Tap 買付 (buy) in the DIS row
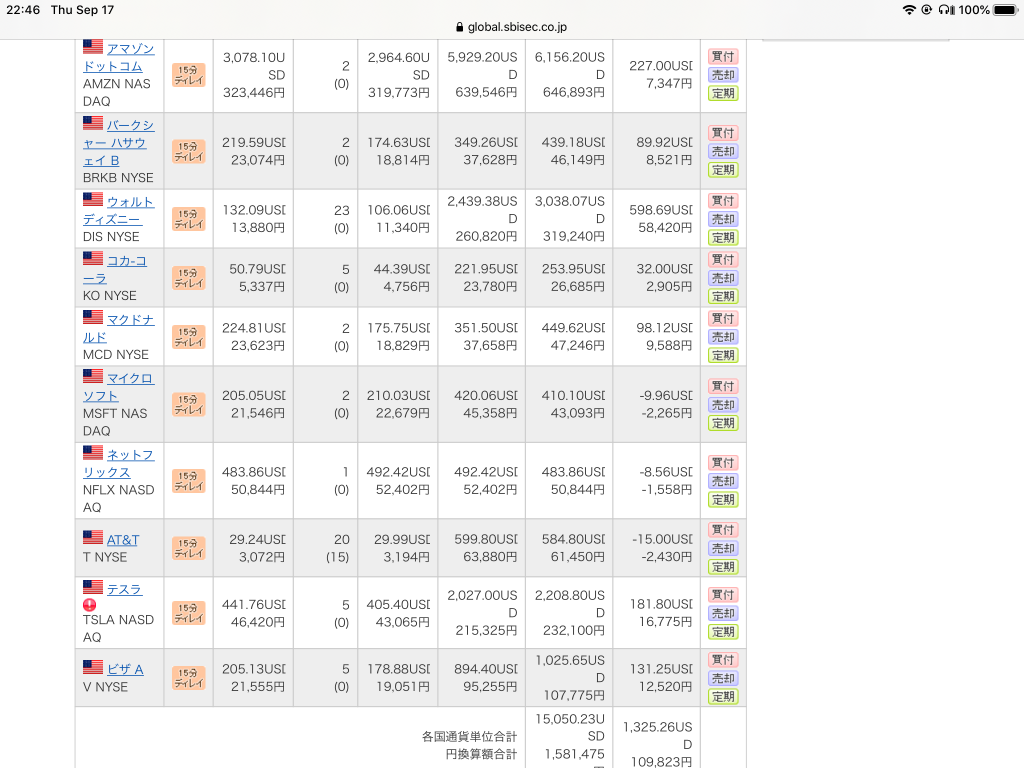The height and width of the screenshot is (768, 1024). (x=723, y=200)
